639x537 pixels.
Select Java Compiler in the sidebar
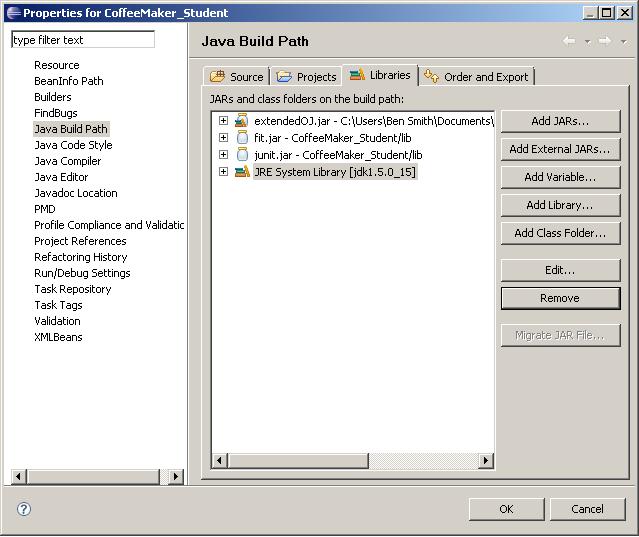coord(67,161)
